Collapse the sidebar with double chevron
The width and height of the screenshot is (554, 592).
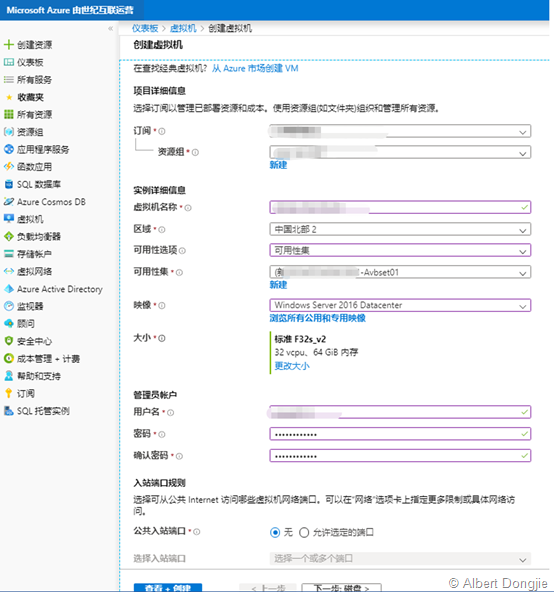point(110,28)
